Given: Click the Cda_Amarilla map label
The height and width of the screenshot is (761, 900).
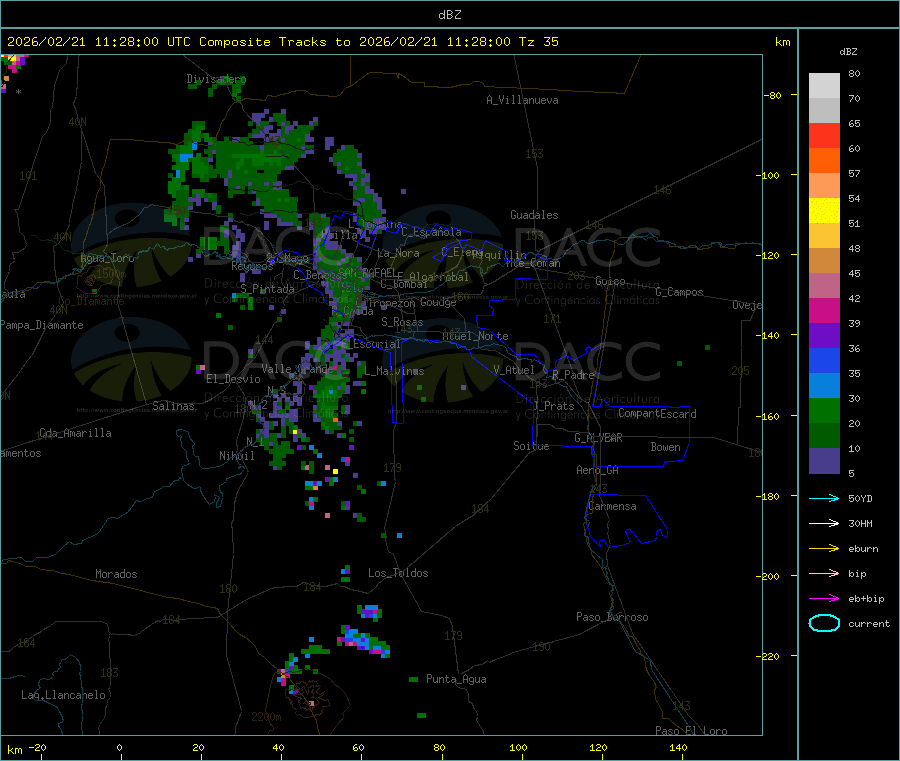Looking at the screenshot, I should (75, 433).
